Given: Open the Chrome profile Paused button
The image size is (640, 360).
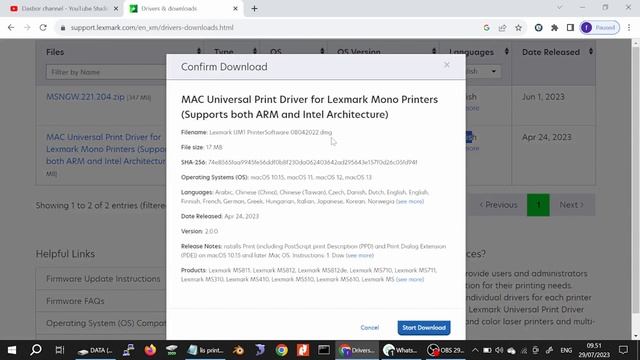Looking at the screenshot, I should coord(600,28).
